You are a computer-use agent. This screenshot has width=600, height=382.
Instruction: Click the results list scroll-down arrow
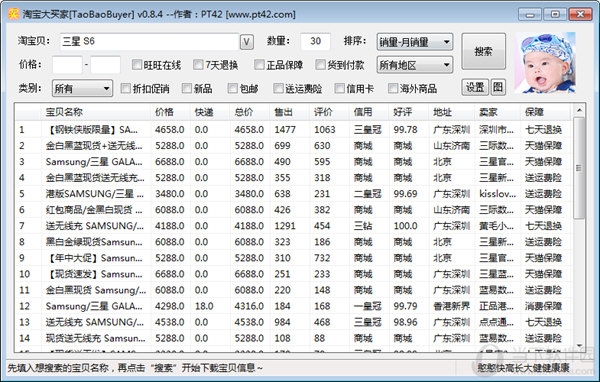[579, 346]
